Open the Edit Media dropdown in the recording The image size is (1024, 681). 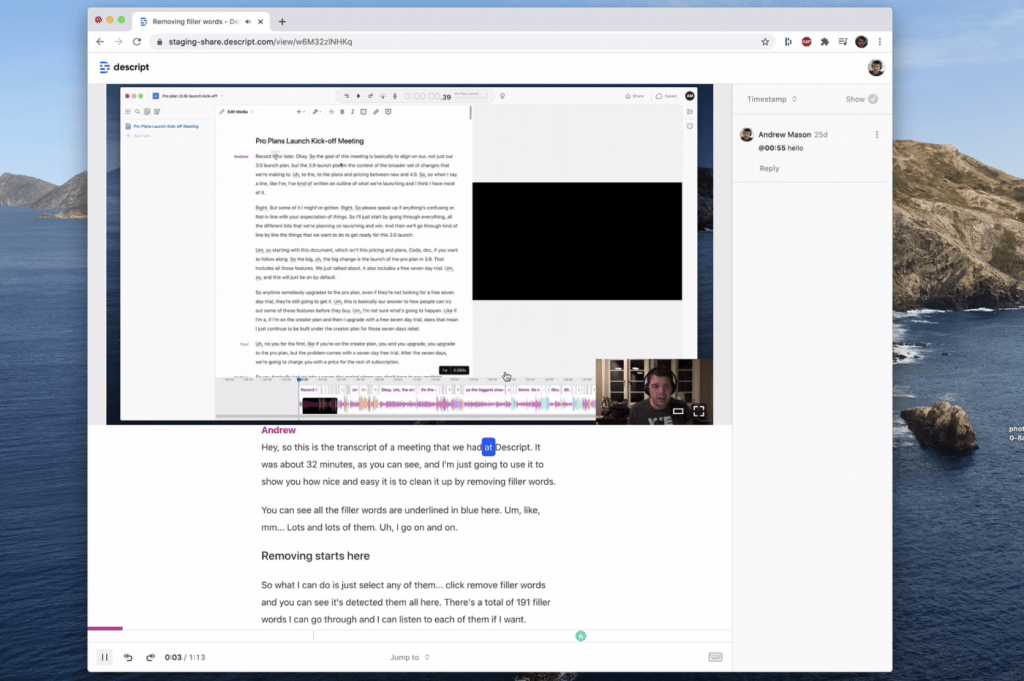tap(236, 112)
